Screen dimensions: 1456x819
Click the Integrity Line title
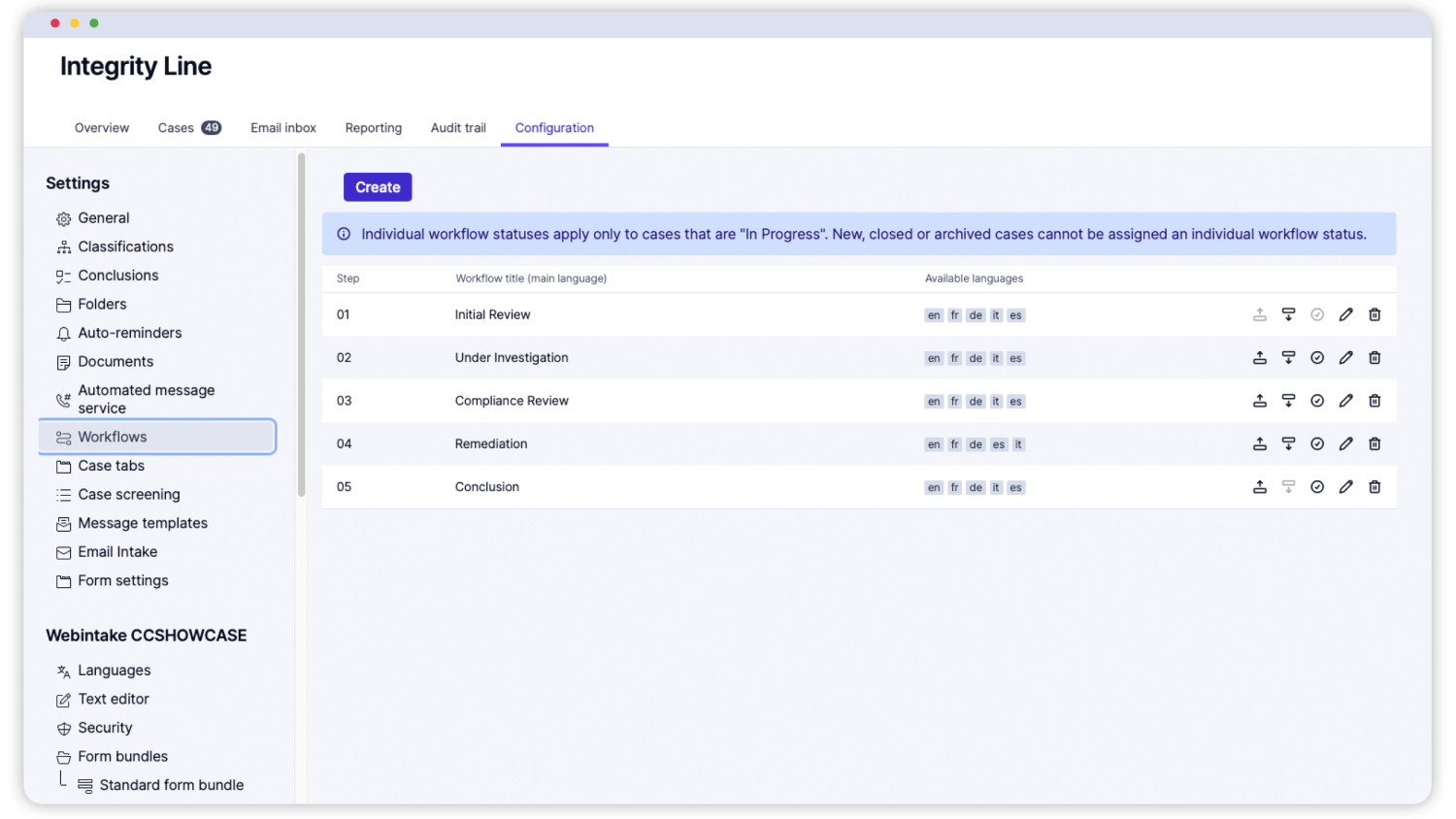click(x=136, y=66)
